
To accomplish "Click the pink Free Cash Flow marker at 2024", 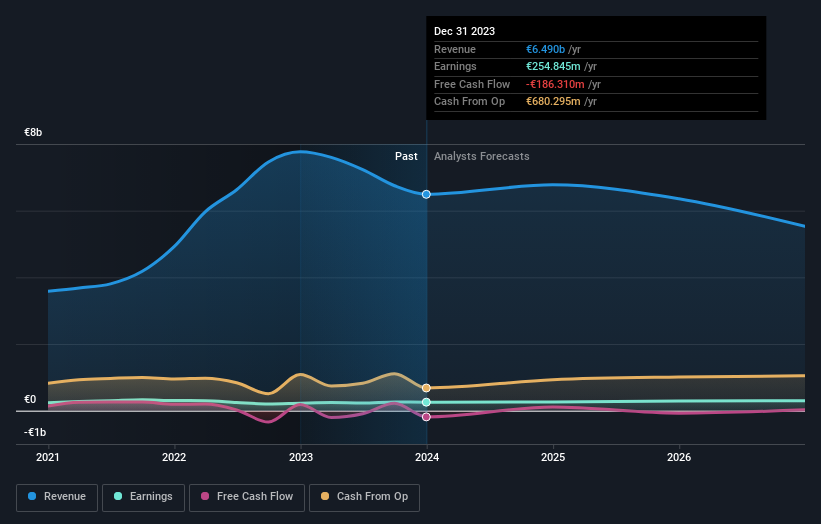I will [426, 417].
